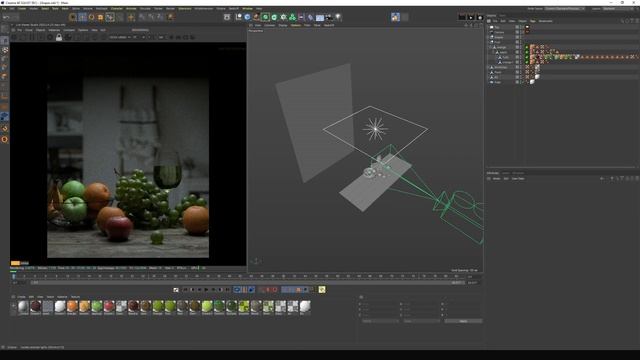Image resolution: width=640 pixels, height=360 pixels.
Task: Click the Undo arrow in top toolbar
Action: [x=6, y=17]
